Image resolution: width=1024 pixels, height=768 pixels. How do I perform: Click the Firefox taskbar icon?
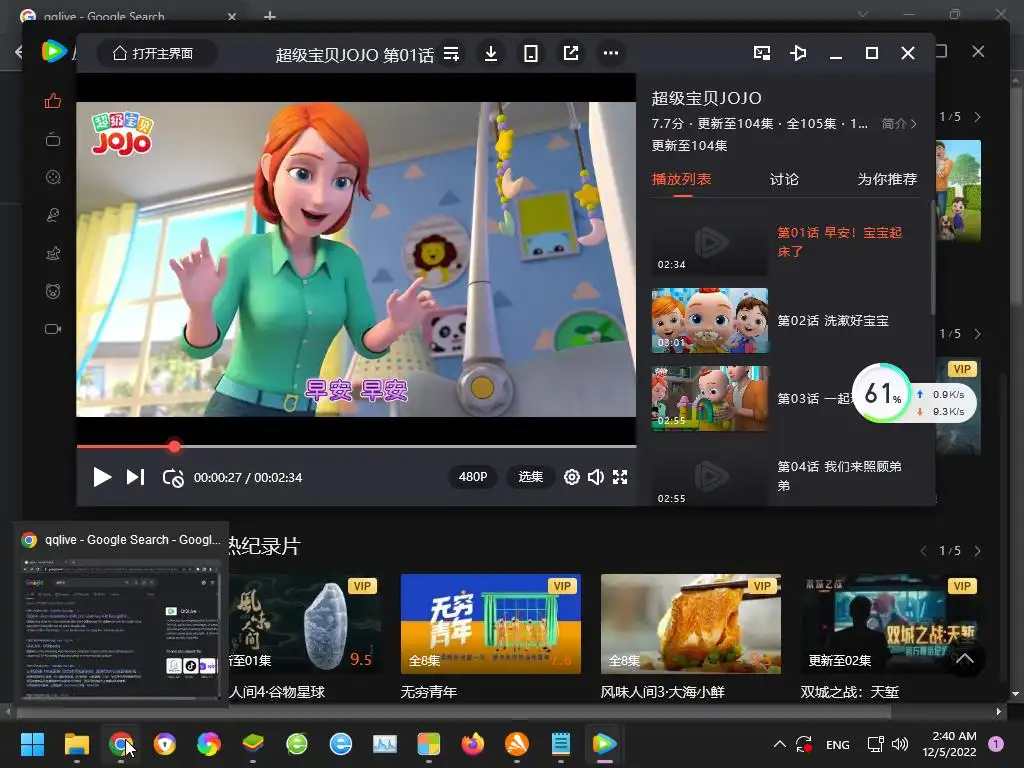pos(473,744)
